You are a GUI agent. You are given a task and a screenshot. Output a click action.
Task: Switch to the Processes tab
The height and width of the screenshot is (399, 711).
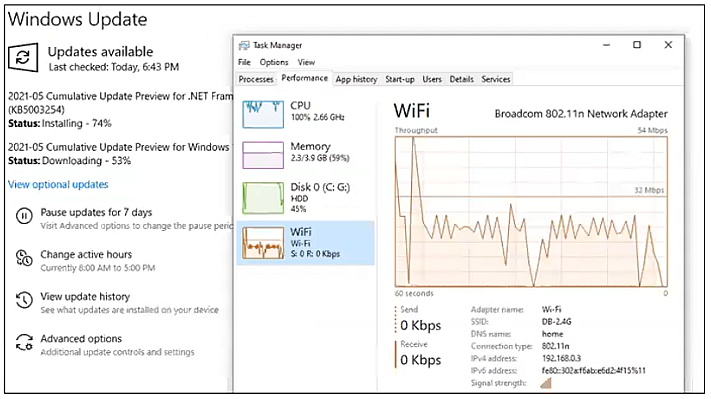coord(256,79)
